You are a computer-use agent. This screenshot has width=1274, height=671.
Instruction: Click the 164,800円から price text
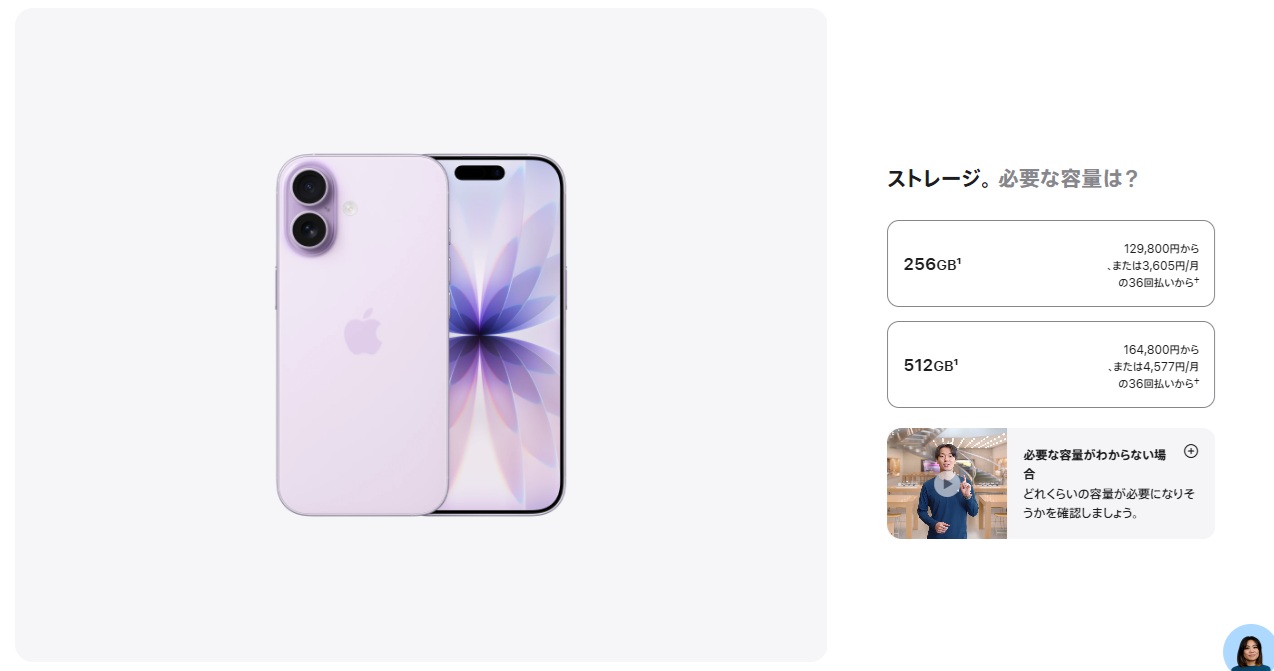click(x=1161, y=350)
